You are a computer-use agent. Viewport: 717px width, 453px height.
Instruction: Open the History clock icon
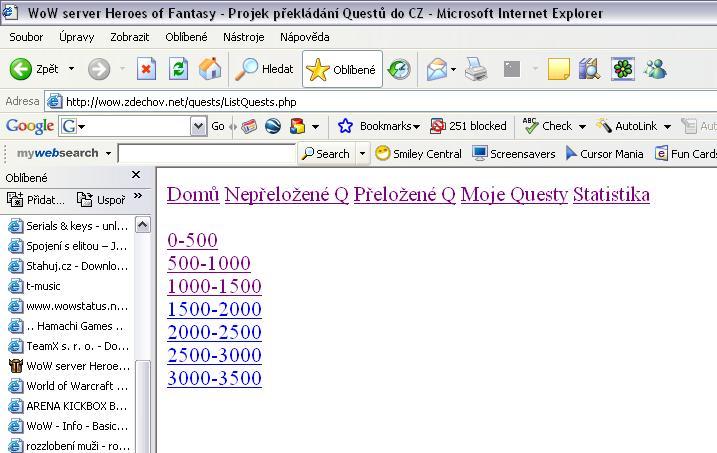tap(399, 69)
